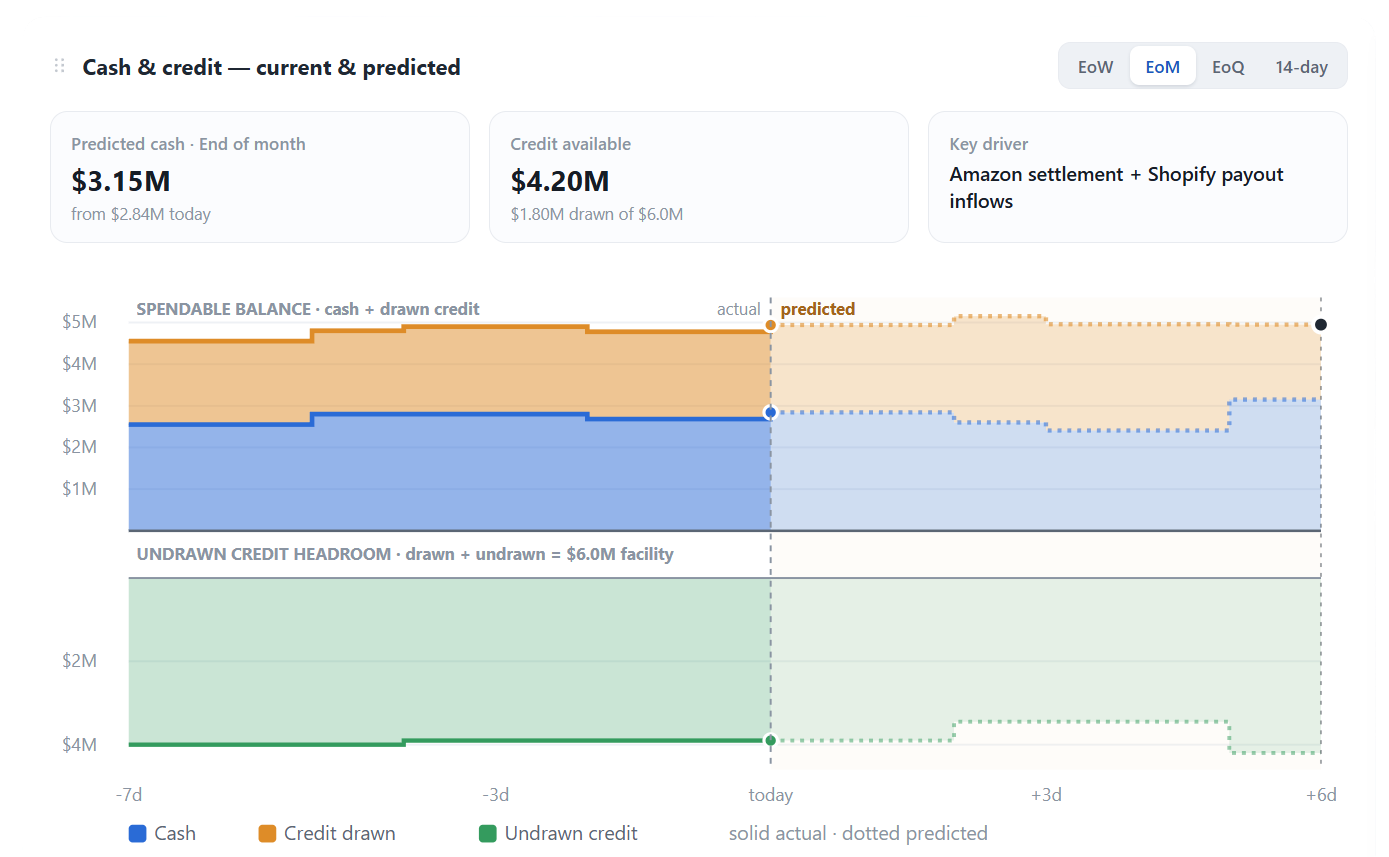Click the 'actual' label on the chart
This screenshot has width=1389, height=857.
pyautogui.click(x=739, y=309)
